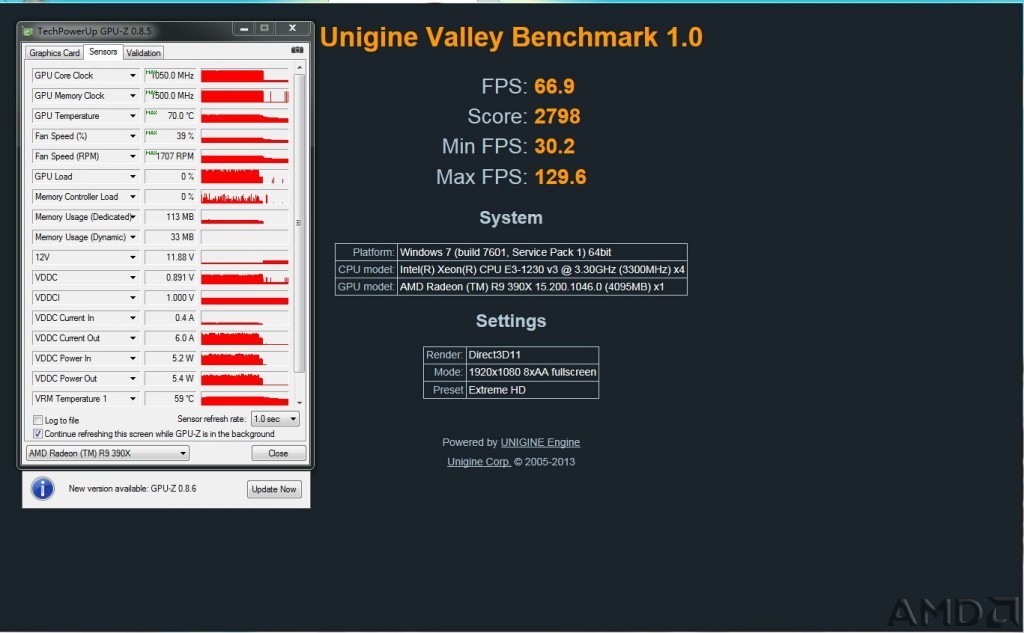Open the GPU Memory Clock sensor dropdown
Screen dimensions: 1024x633
[x=133, y=96]
